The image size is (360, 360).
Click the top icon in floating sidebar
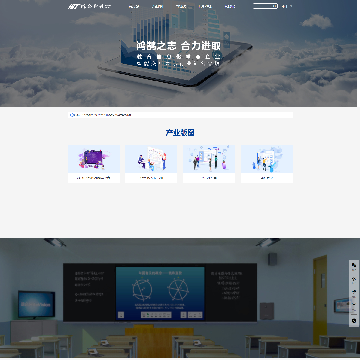click(x=354, y=265)
